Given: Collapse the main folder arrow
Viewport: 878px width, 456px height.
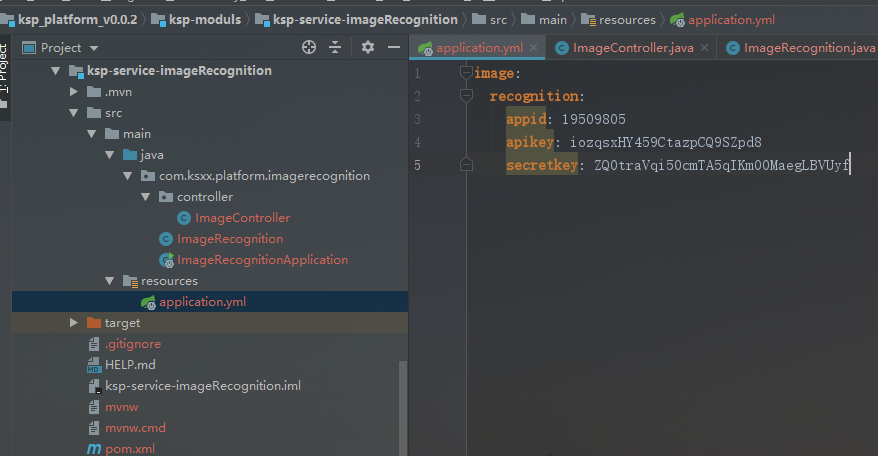Looking at the screenshot, I should 91,134.
